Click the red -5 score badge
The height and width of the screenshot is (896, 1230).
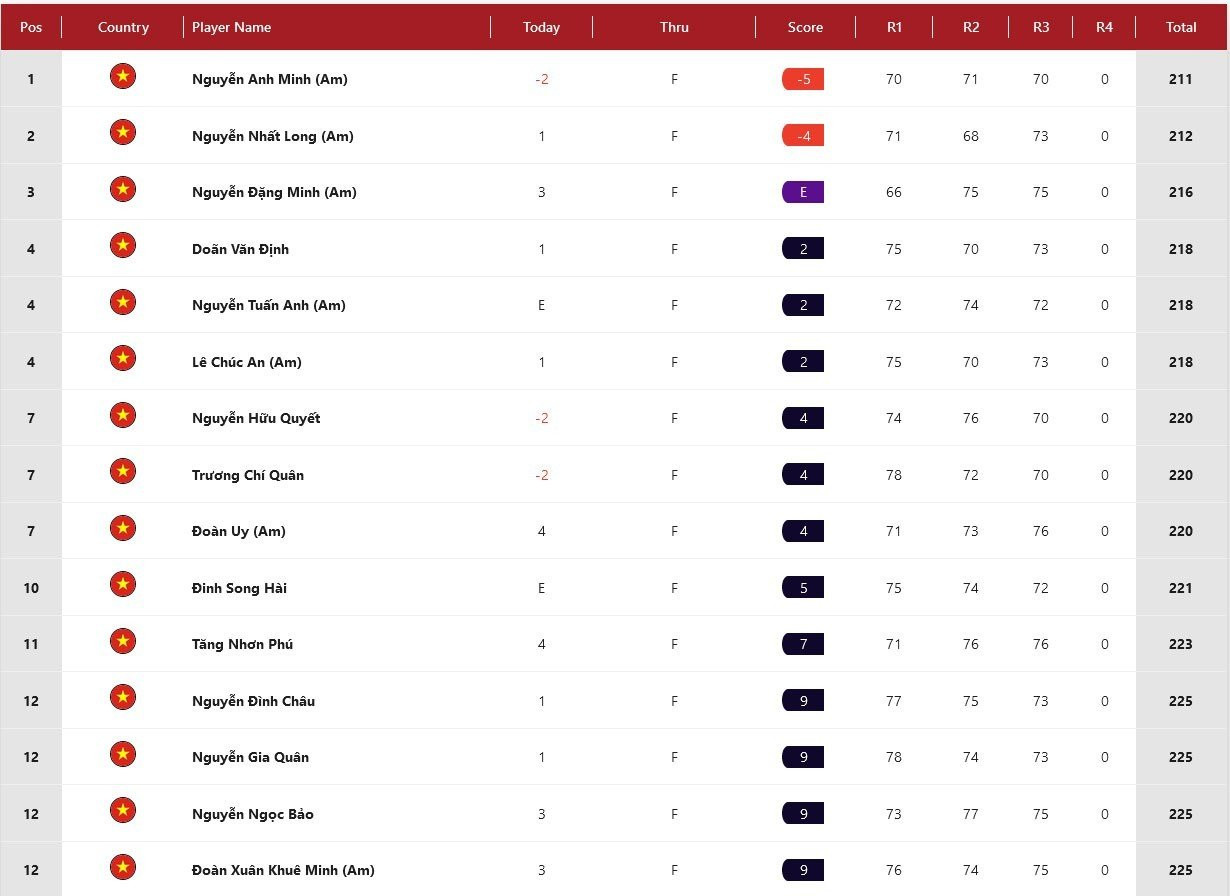click(803, 79)
